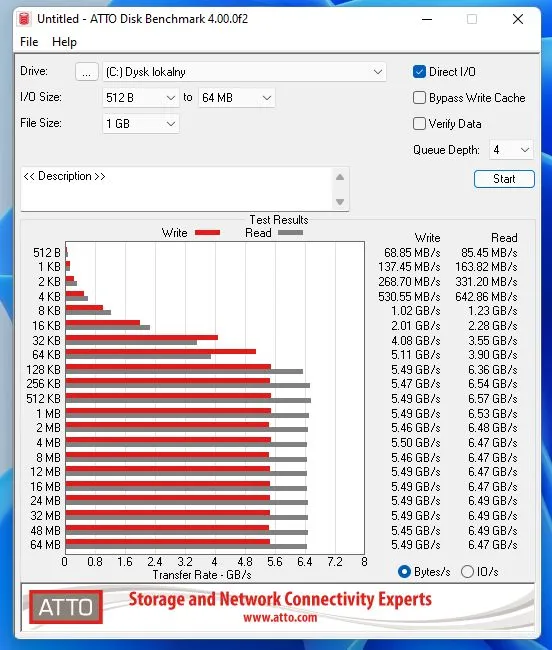Enable the Verify Data checkbox
Image resolution: width=552 pixels, height=650 pixels.
419,124
